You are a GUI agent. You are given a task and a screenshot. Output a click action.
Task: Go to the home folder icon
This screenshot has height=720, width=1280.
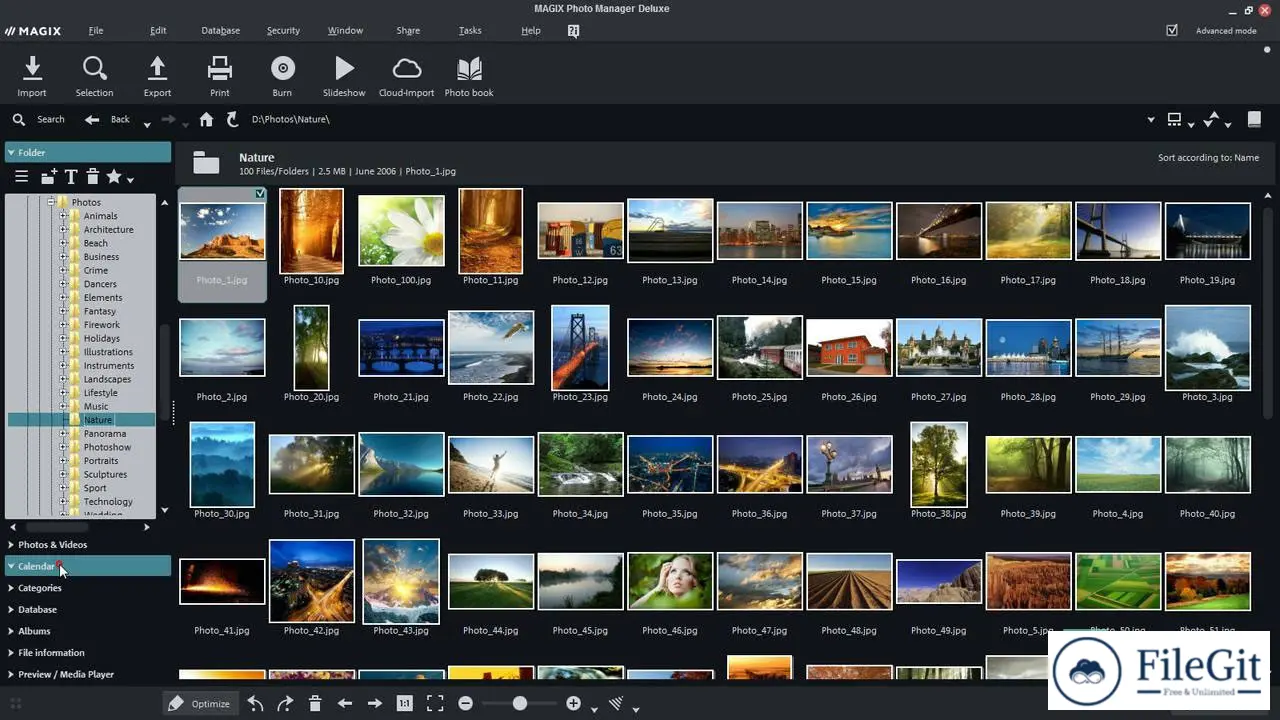(206, 119)
